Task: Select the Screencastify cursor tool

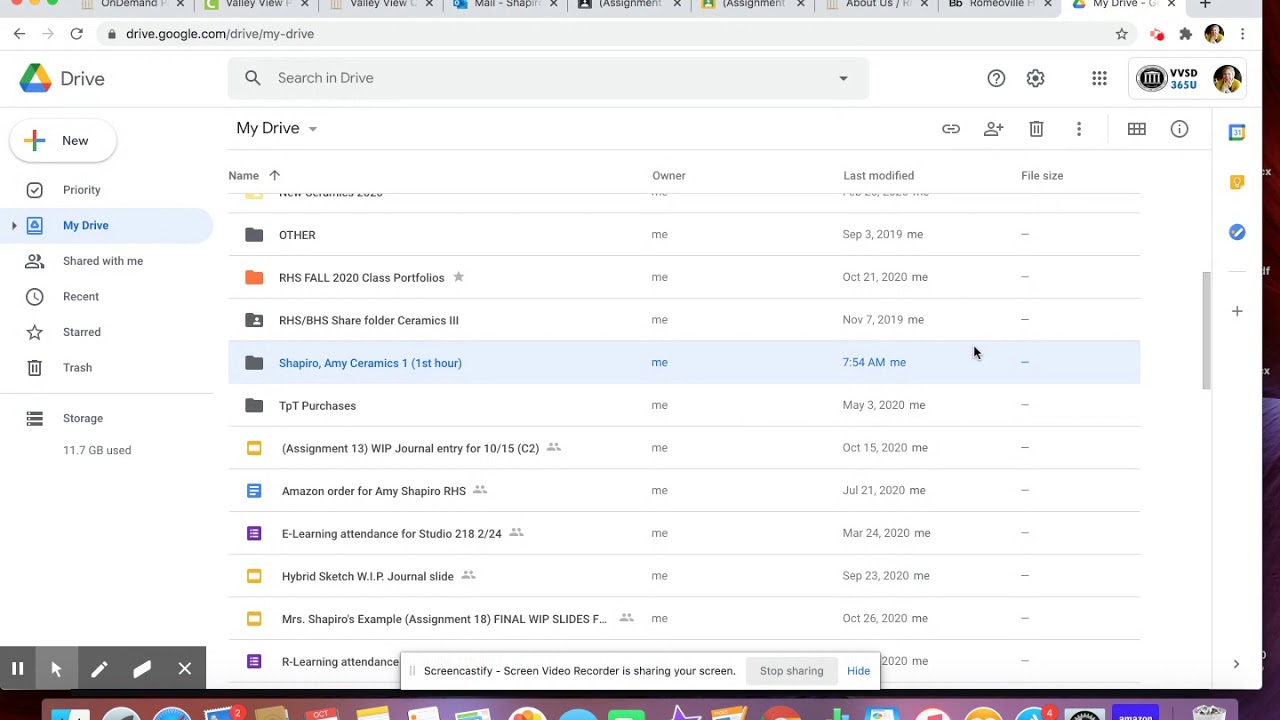Action: click(x=56, y=669)
